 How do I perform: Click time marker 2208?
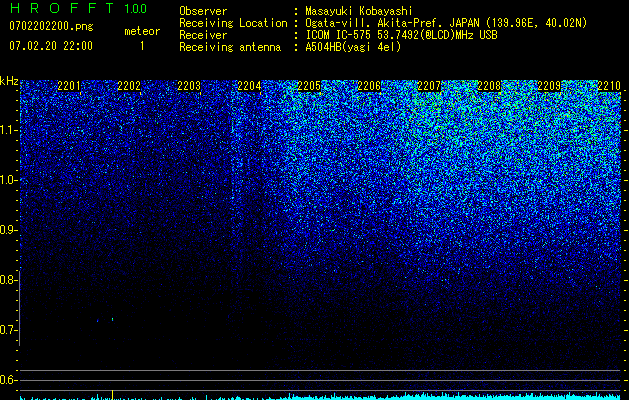(x=489, y=86)
